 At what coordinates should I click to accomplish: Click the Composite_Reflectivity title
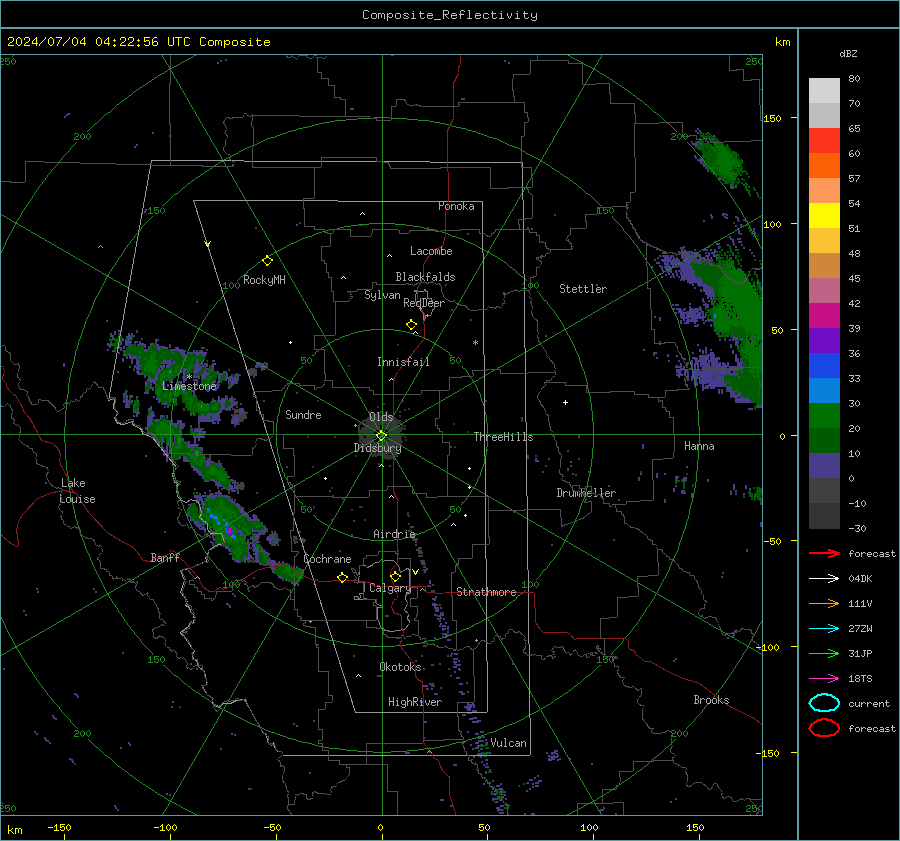(450, 15)
